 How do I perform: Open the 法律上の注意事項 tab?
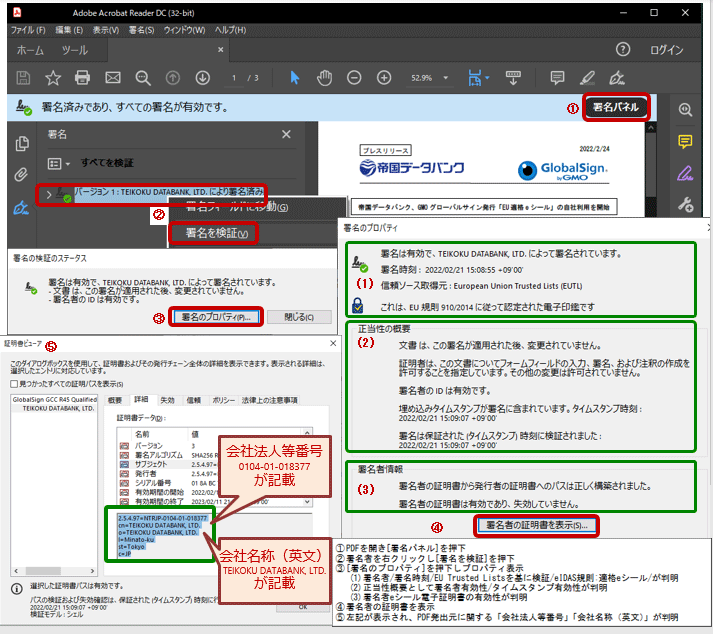[x=270, y=400]
